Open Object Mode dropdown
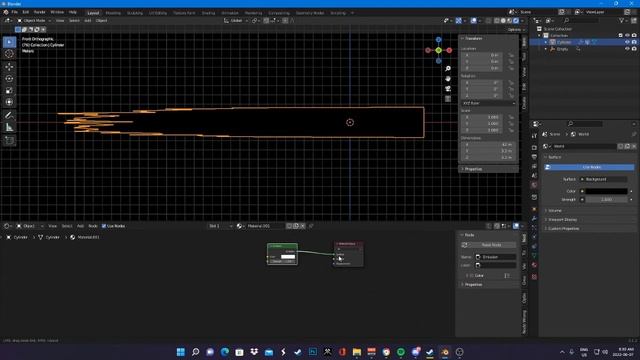 34,20
